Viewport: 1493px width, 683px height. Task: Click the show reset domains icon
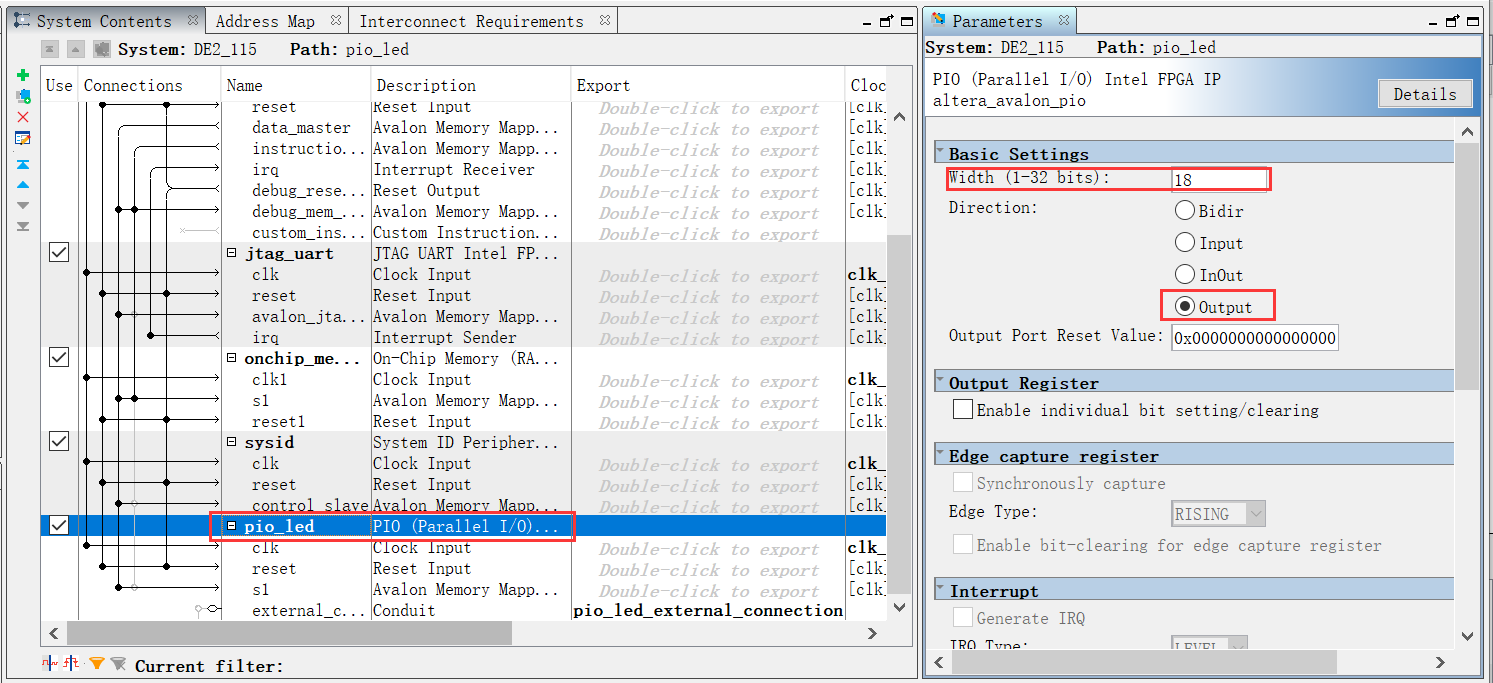pyautogui.click(x=70, y=664)
